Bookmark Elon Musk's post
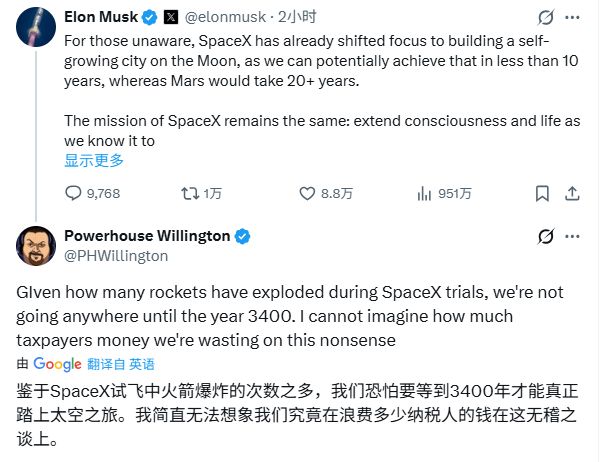 click(x=541, y=194)
